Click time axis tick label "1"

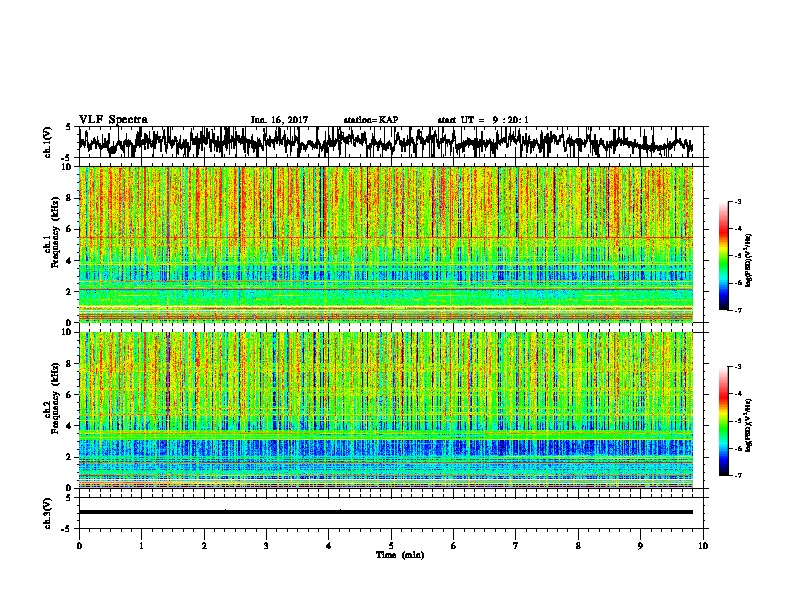coord(141,545)
